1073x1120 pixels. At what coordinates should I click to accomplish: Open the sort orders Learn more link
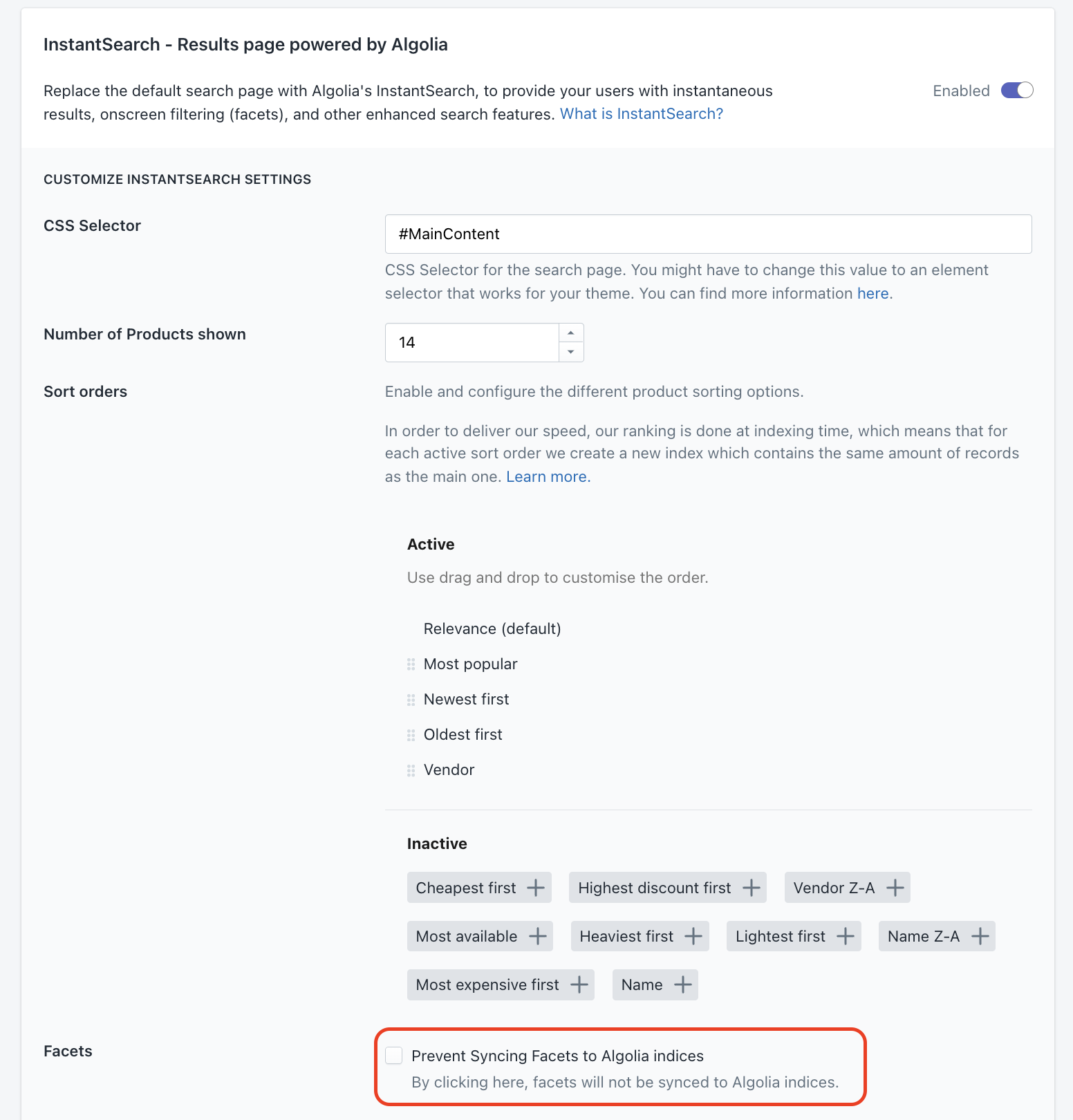pyautogui.click(x=548, y=477)
